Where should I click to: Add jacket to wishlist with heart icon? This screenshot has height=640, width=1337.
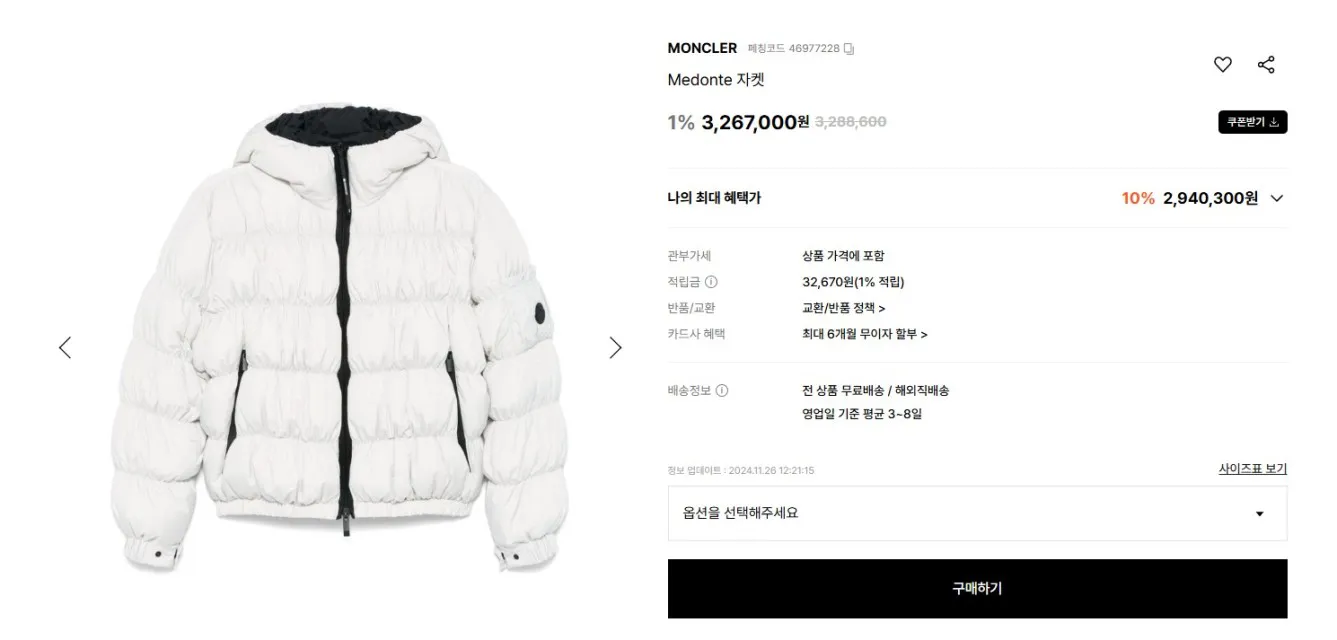click(x=1222, y=65)
